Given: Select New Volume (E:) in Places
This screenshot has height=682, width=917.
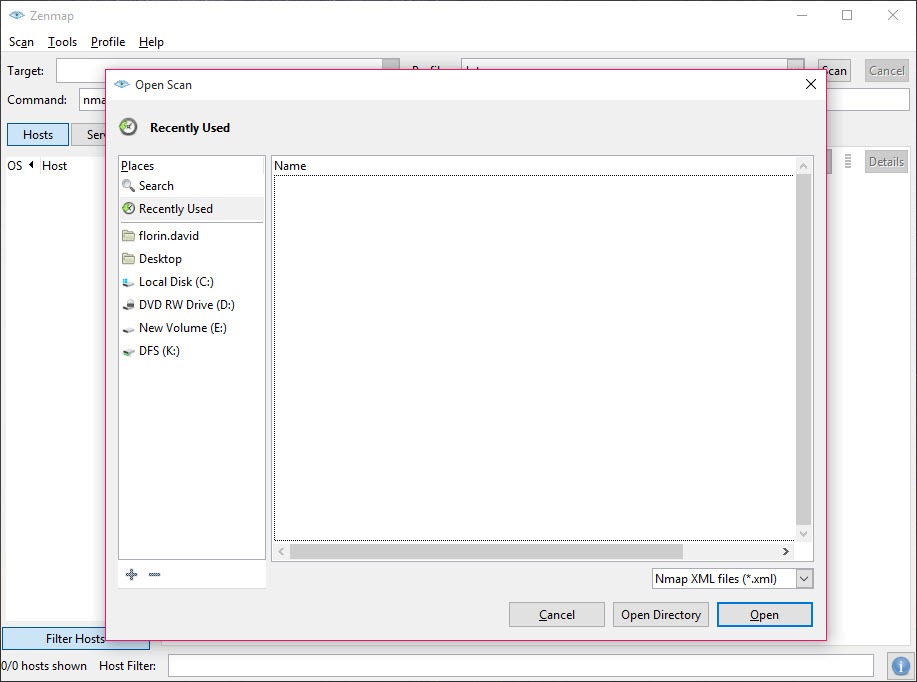Looking at the screenshot, I should click(x=192, y=328).
